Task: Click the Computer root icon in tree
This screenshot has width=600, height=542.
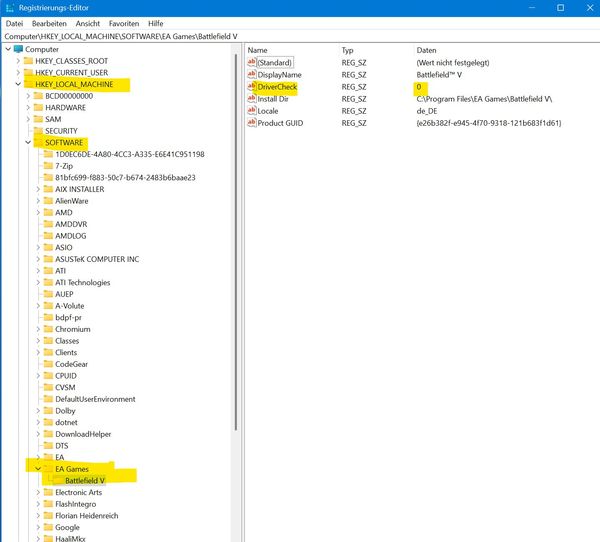Action: click(x=18, y=49)
